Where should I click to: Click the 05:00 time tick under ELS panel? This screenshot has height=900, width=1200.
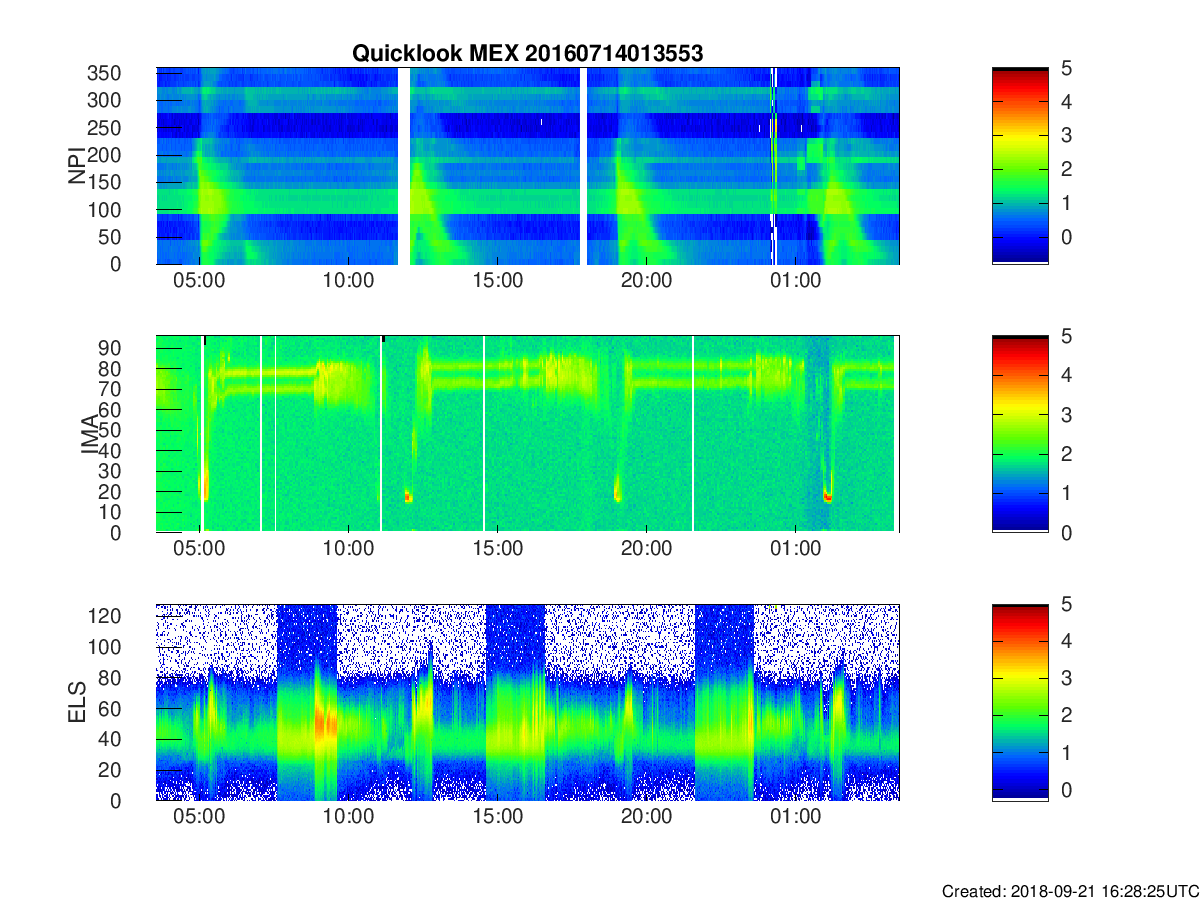pos(200,818)
